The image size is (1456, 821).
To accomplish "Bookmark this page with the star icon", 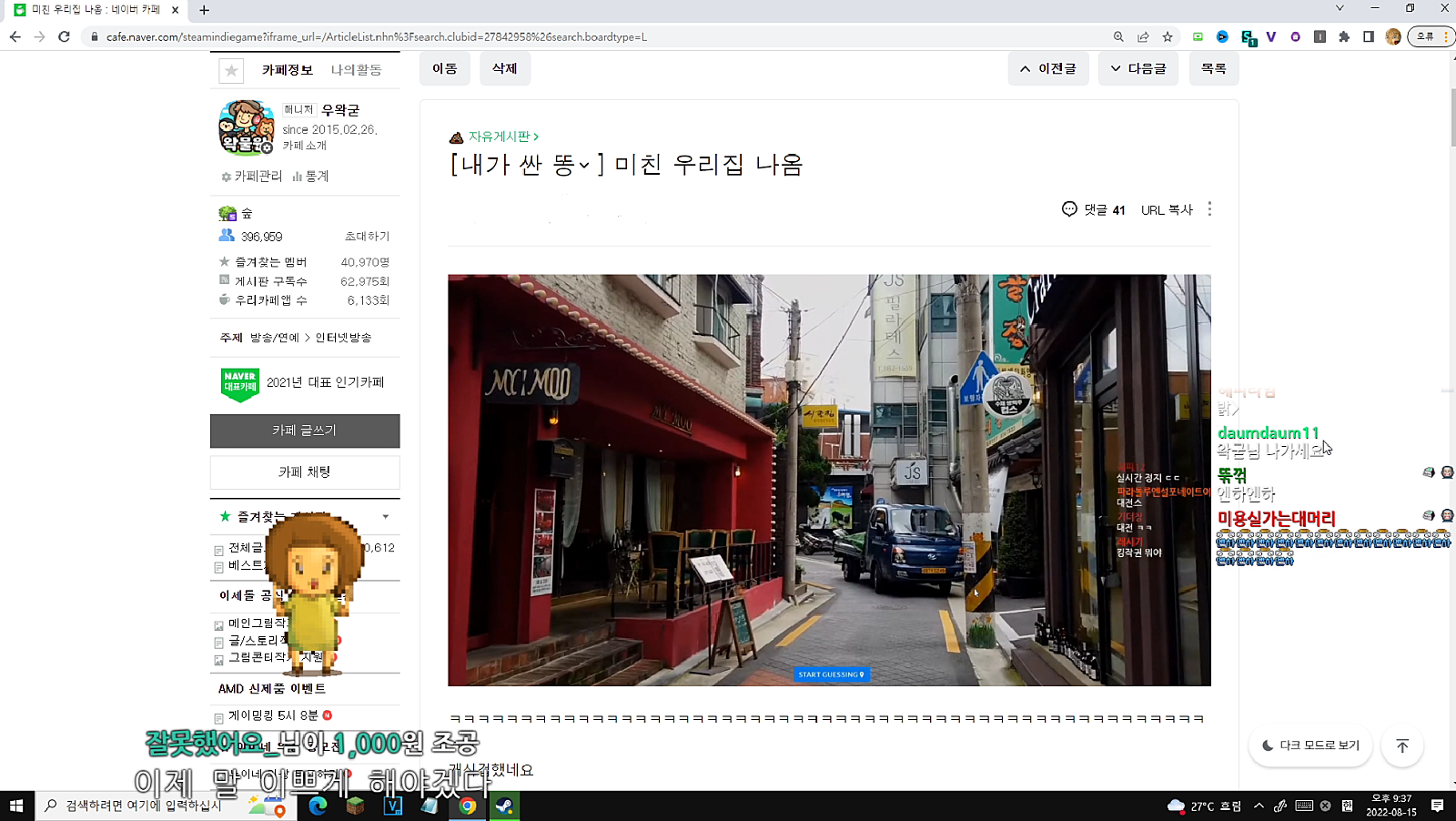I will pos(1168,36).
